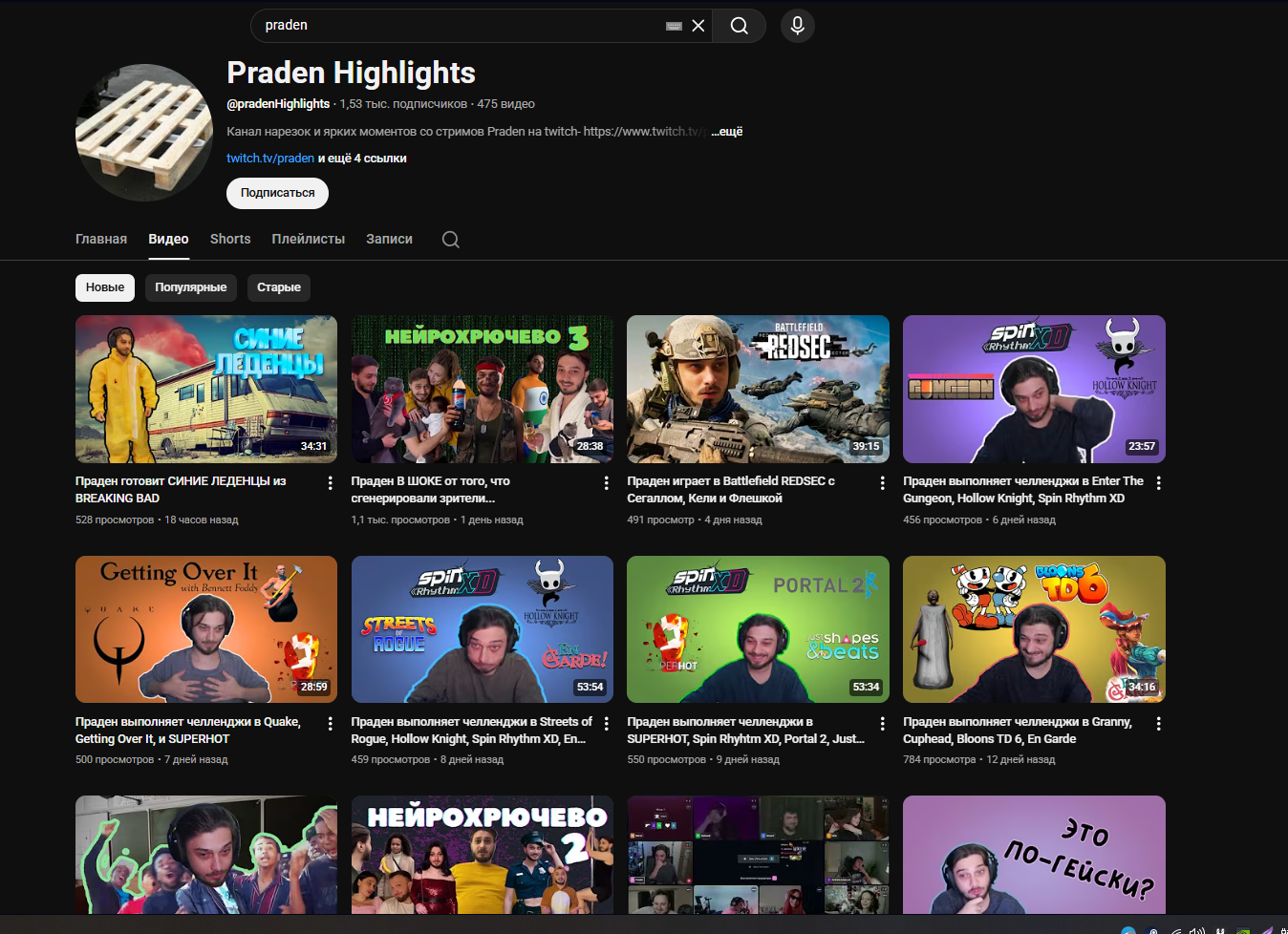
Task: Open title Праден В ШОКЕ от того, что сгенерировали зрители
Action: click(430, 490)
